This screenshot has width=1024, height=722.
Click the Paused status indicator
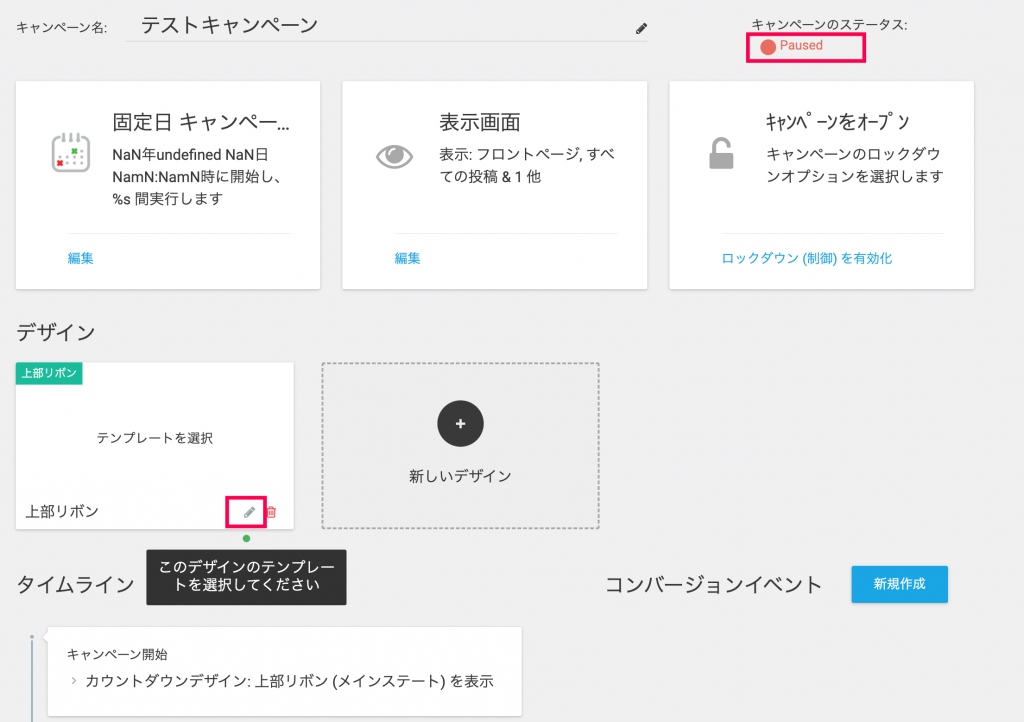(792, 46)
